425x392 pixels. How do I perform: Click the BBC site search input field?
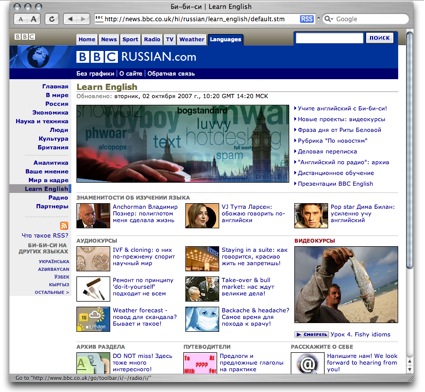pos(329,38)
